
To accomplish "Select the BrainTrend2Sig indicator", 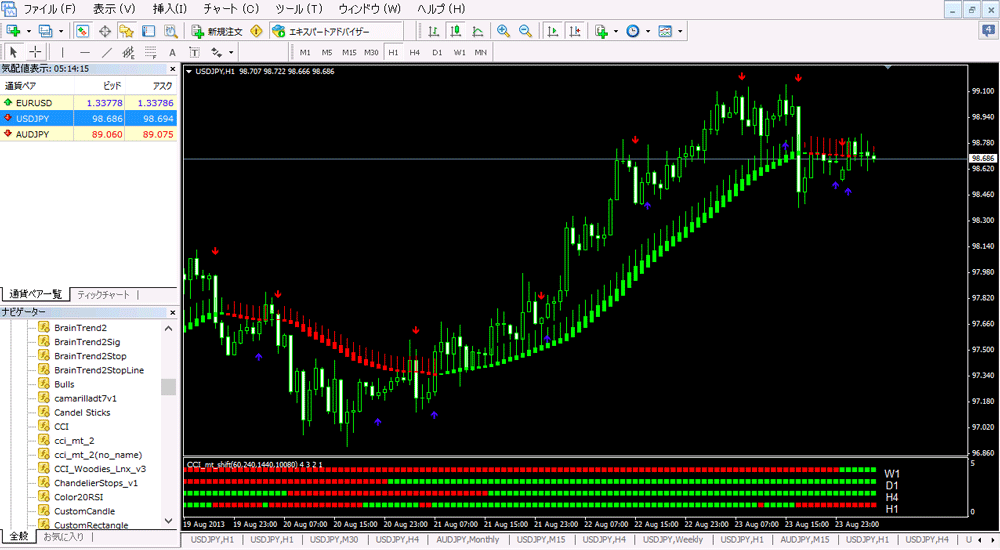I will pyautogui.click(x=87, y=342).
